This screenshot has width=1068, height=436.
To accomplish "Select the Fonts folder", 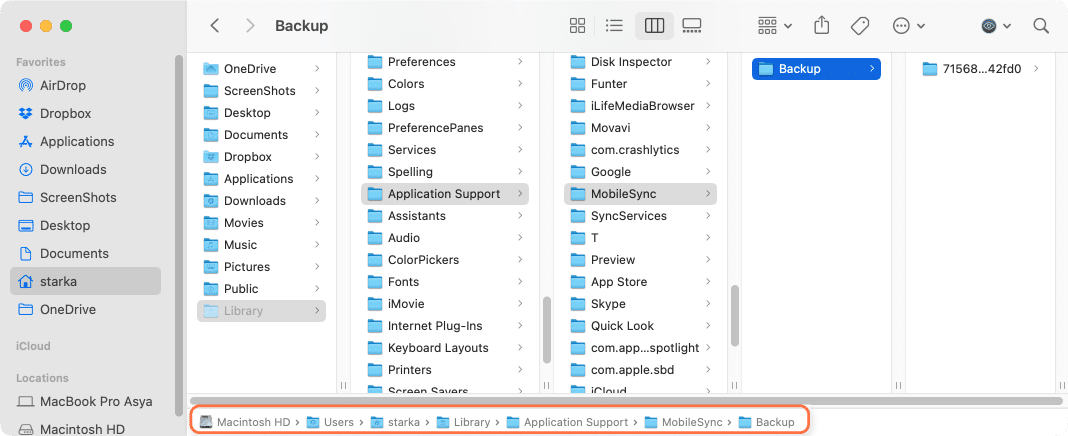I will (445, 282).
